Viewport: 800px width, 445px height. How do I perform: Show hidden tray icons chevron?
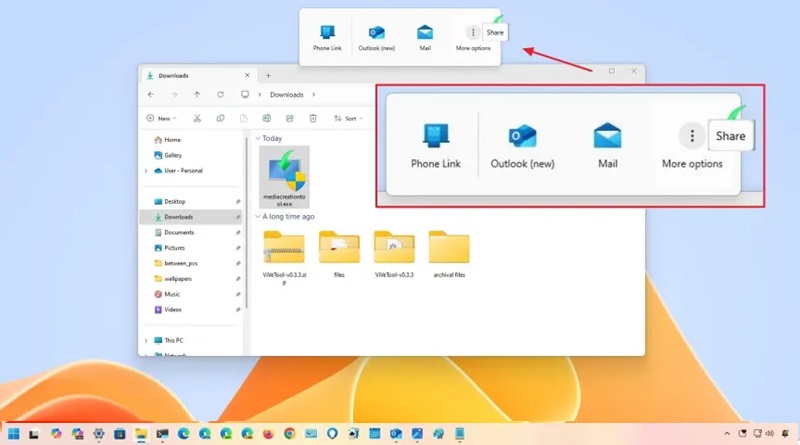click(727, 434)
